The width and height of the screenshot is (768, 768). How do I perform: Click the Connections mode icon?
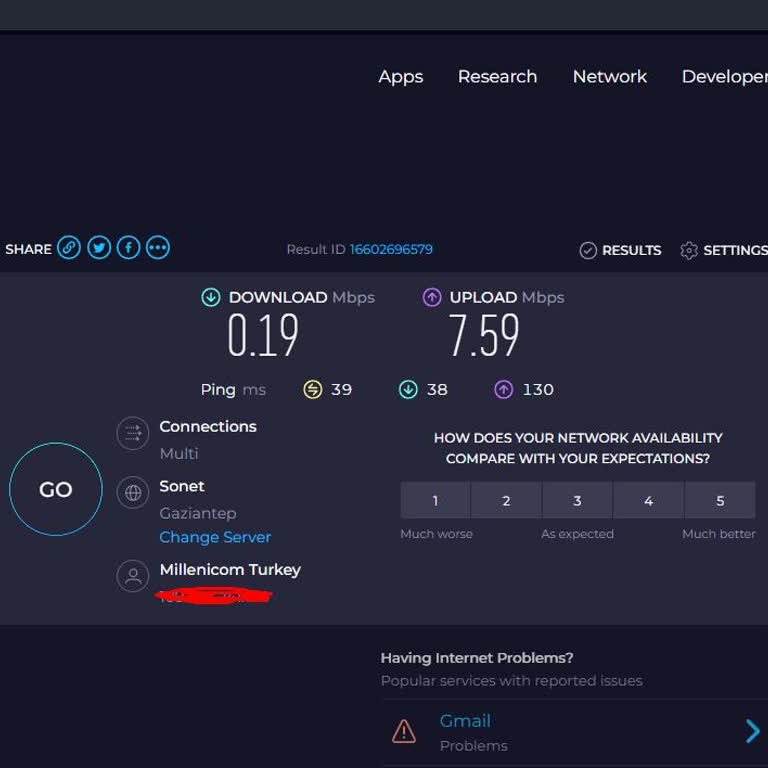pyautogui.click(x=133, y=433)
